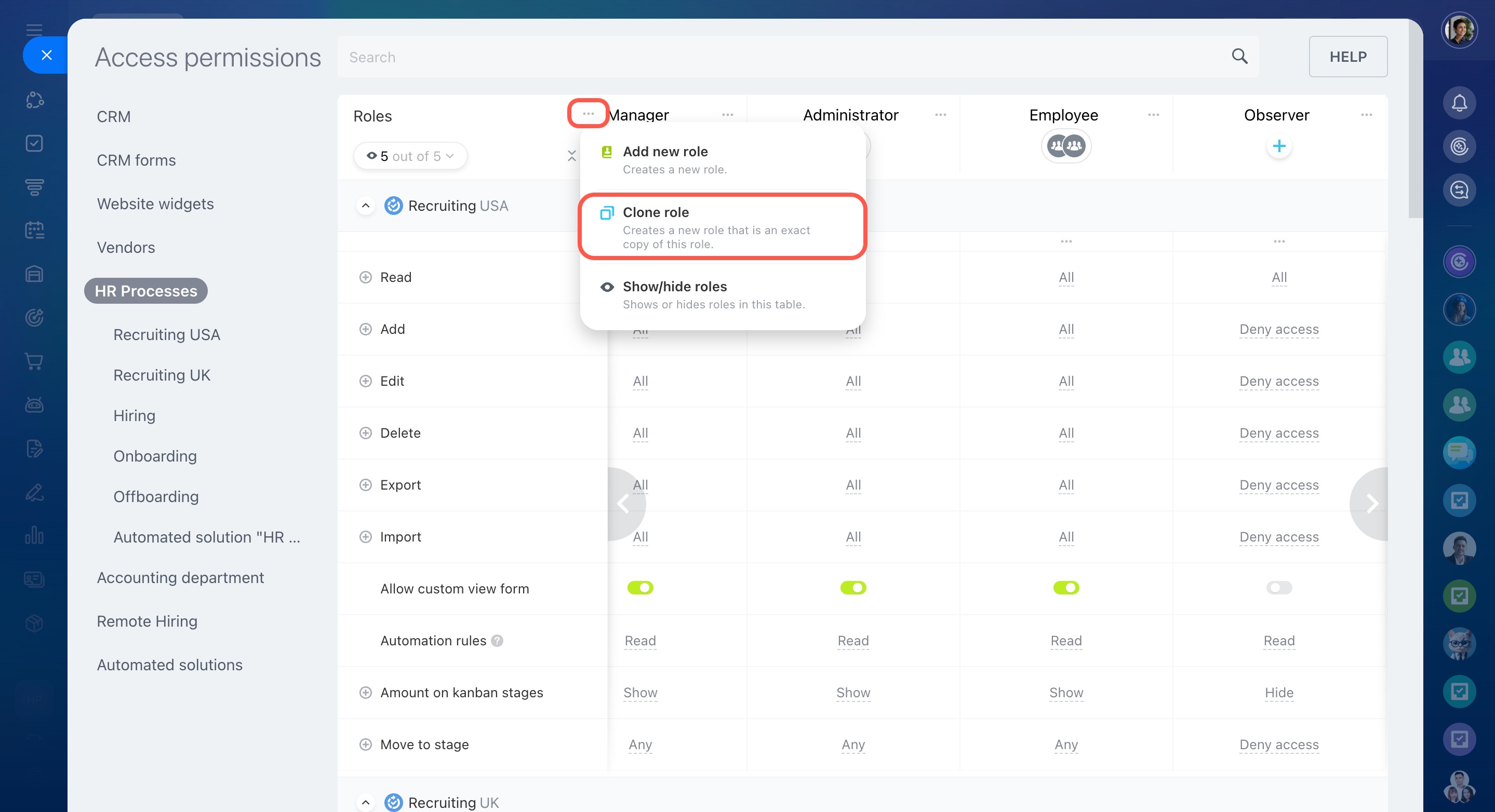Click right arrow to scroll roles
This screenshot has width=1495, height=812.
click(1371, 504)
